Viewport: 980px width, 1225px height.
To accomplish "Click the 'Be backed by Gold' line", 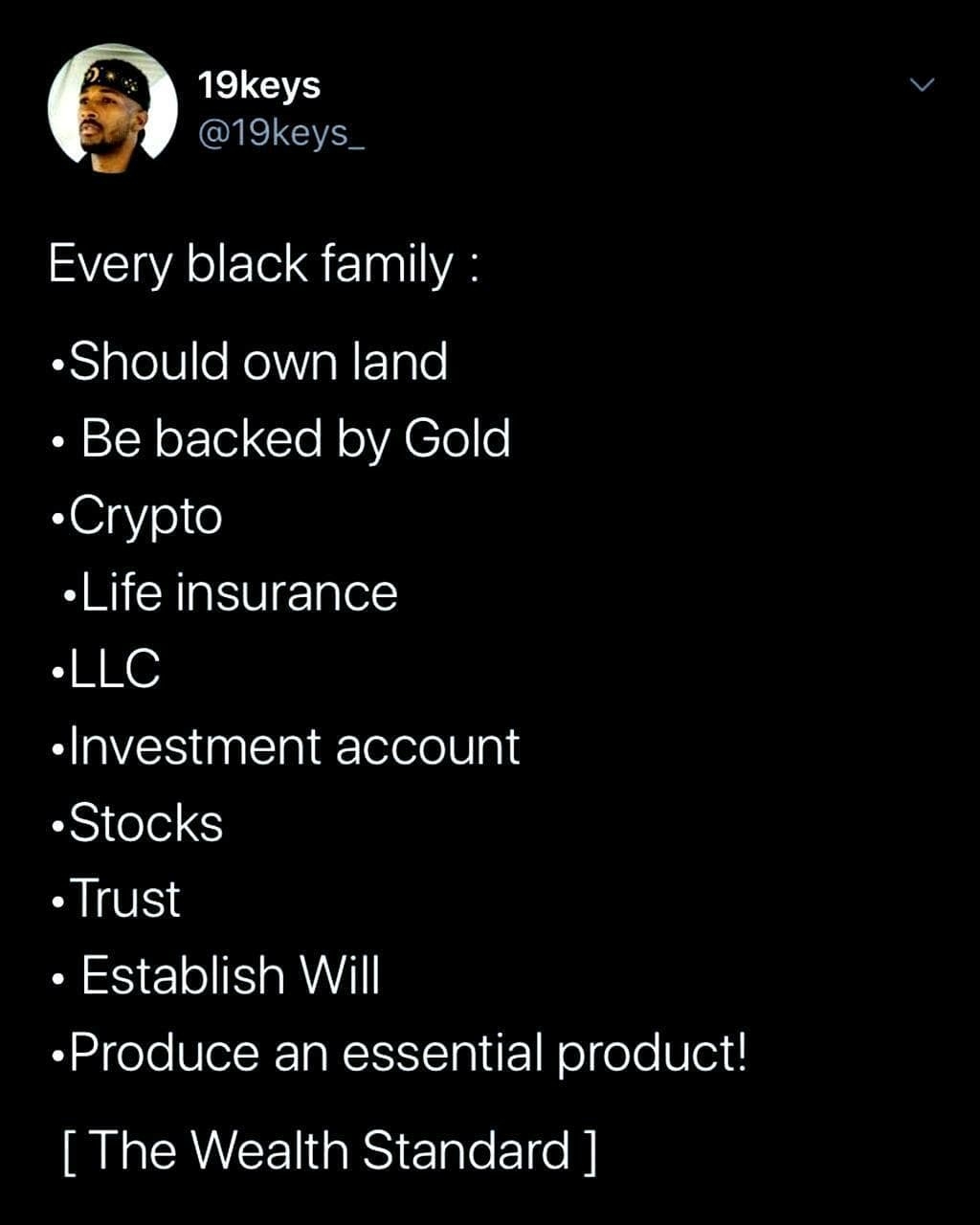I will (280, 440).
